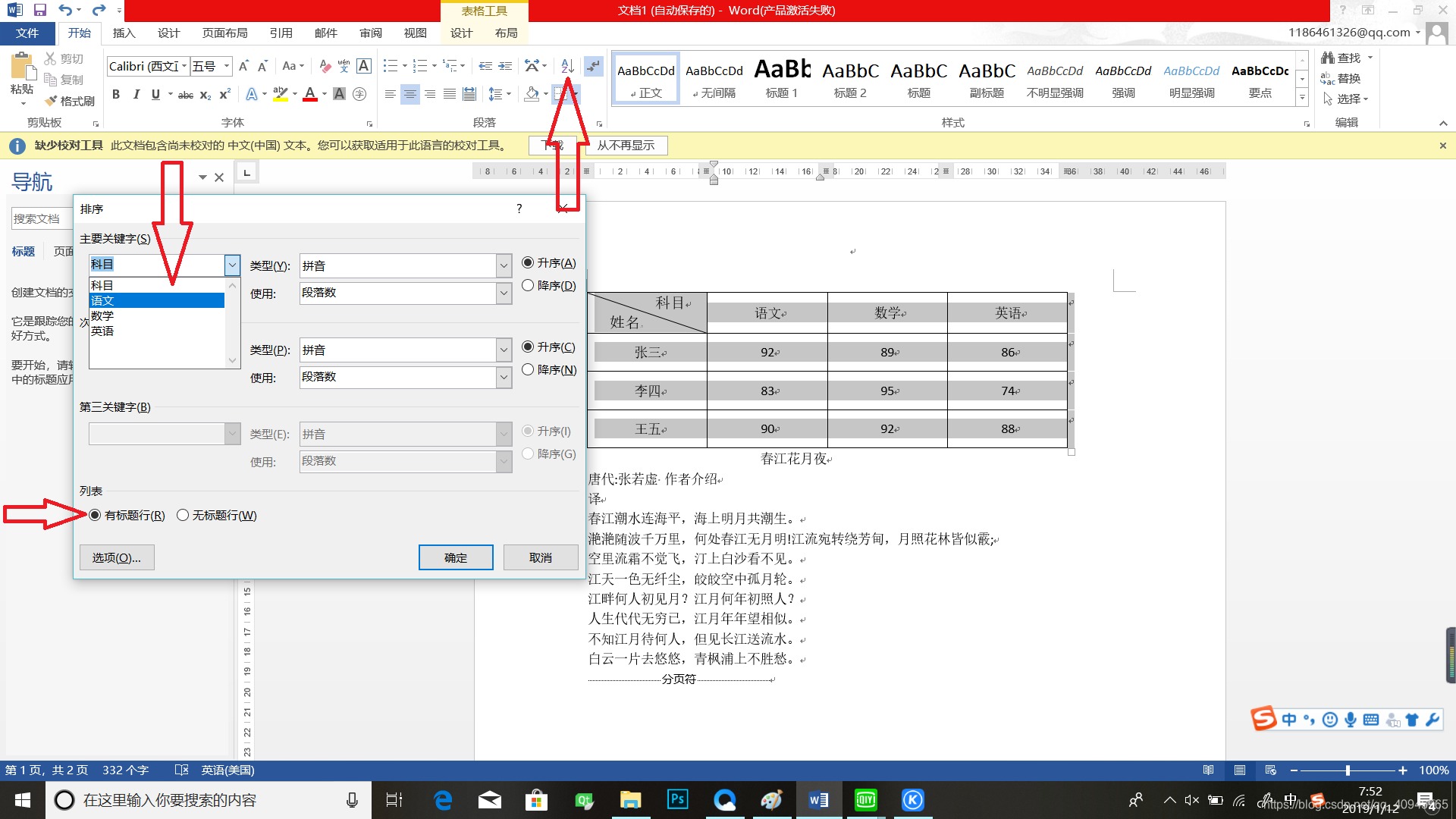Click the Italic formatting icon
This screenshot has height=819, width=1456.
(x=136, y=95)
